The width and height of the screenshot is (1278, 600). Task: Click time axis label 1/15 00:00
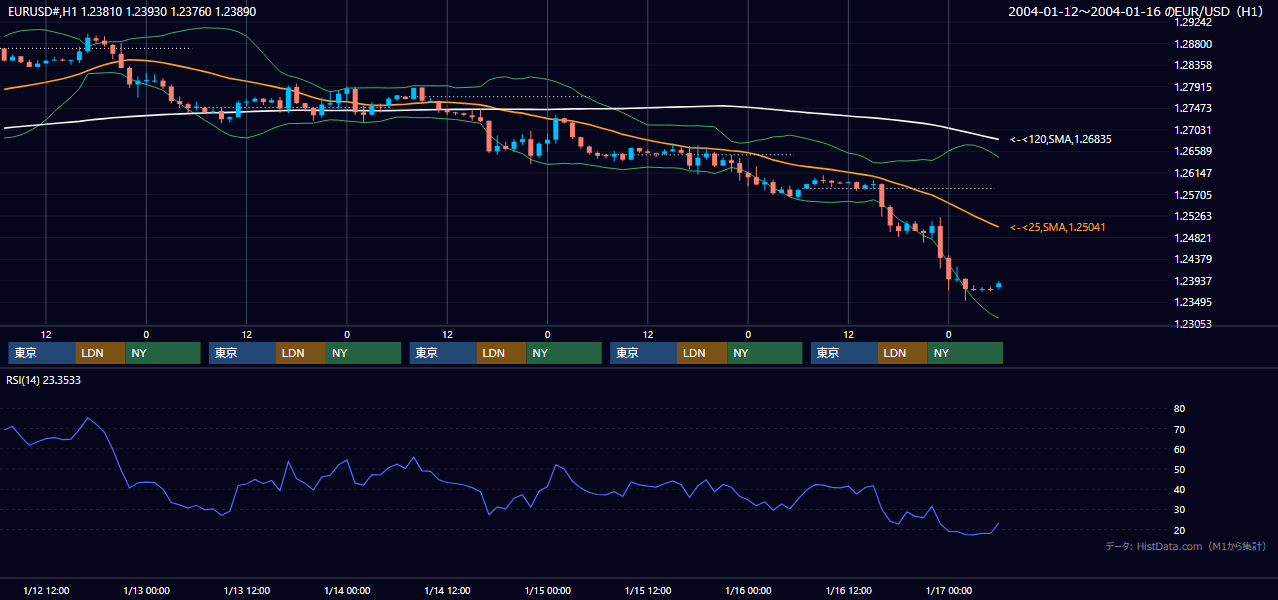click(548, 591)
